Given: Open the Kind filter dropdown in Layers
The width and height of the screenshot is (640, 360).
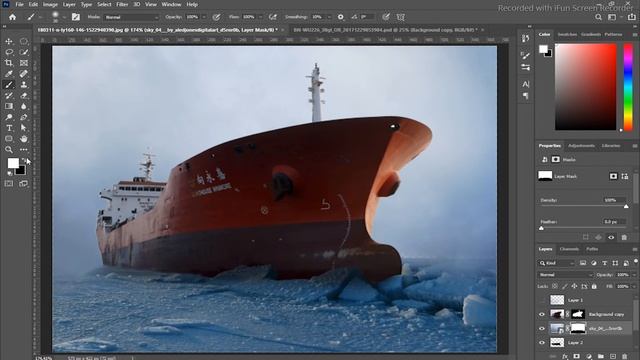Looking at the screenshot, I should (x=557, y=263).
